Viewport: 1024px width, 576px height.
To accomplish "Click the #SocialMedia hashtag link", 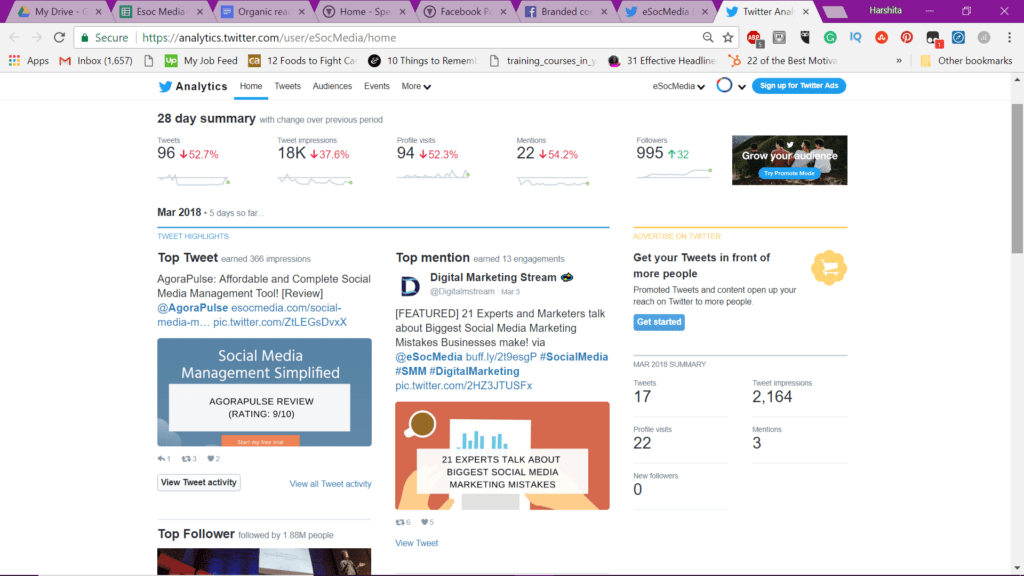I will point(574,357).
